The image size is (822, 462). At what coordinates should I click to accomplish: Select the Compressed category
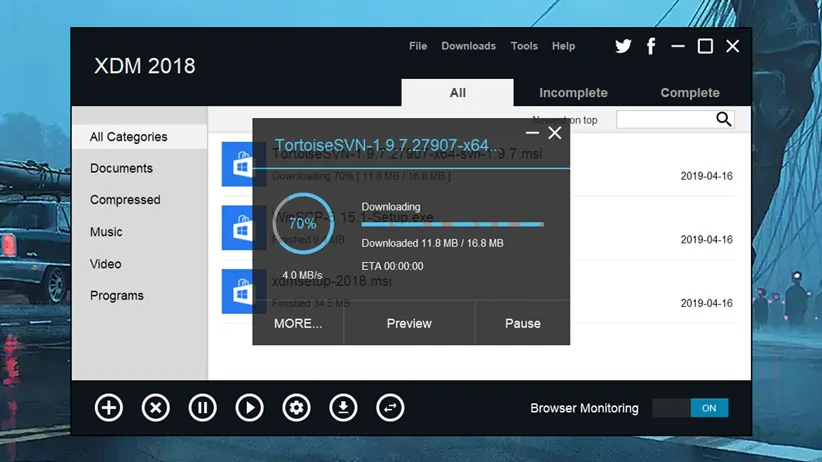(125, 200)
